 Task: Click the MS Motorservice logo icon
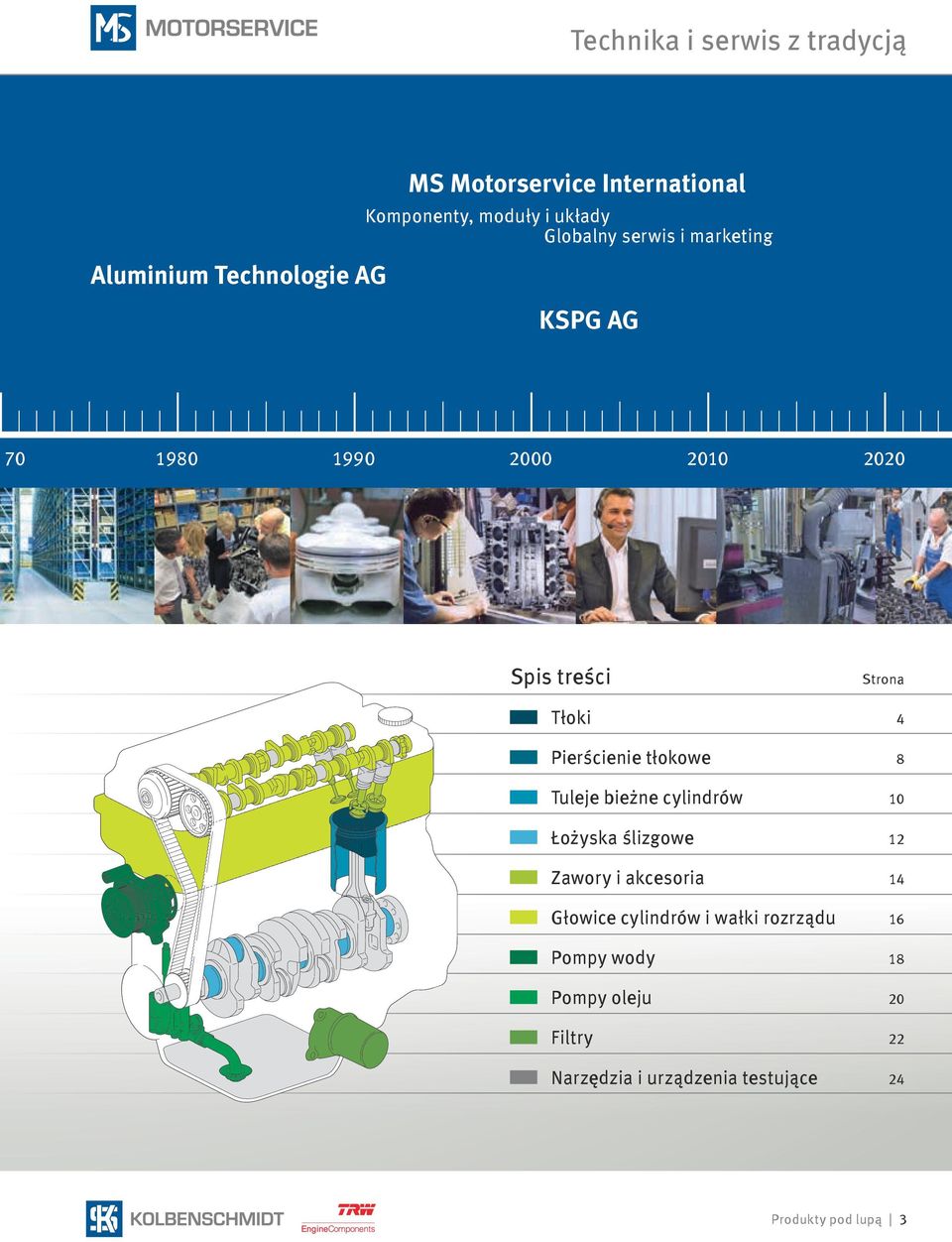click(113, 28)
